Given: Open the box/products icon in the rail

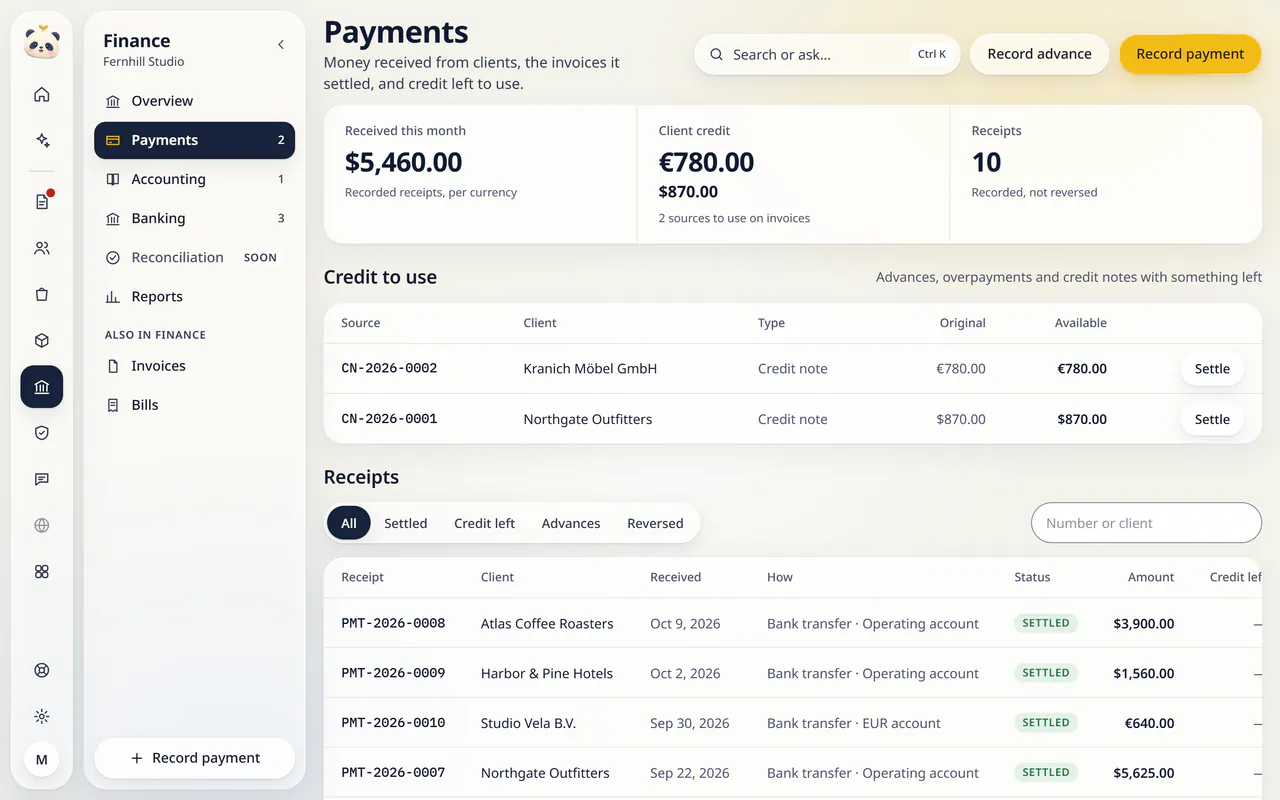Looking at the screenshot, I should 42,341.
